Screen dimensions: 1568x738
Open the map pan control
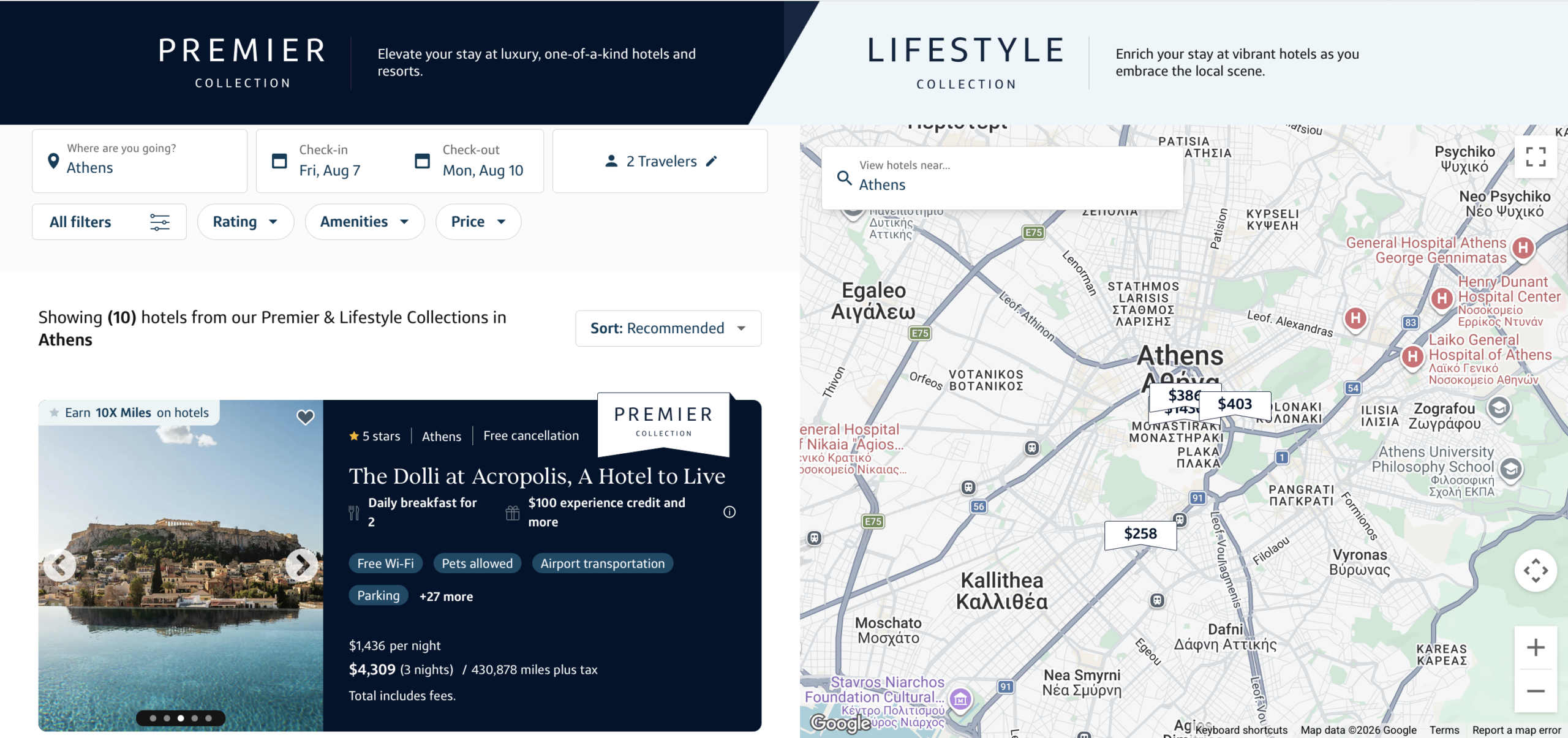tap(1536, 571)
